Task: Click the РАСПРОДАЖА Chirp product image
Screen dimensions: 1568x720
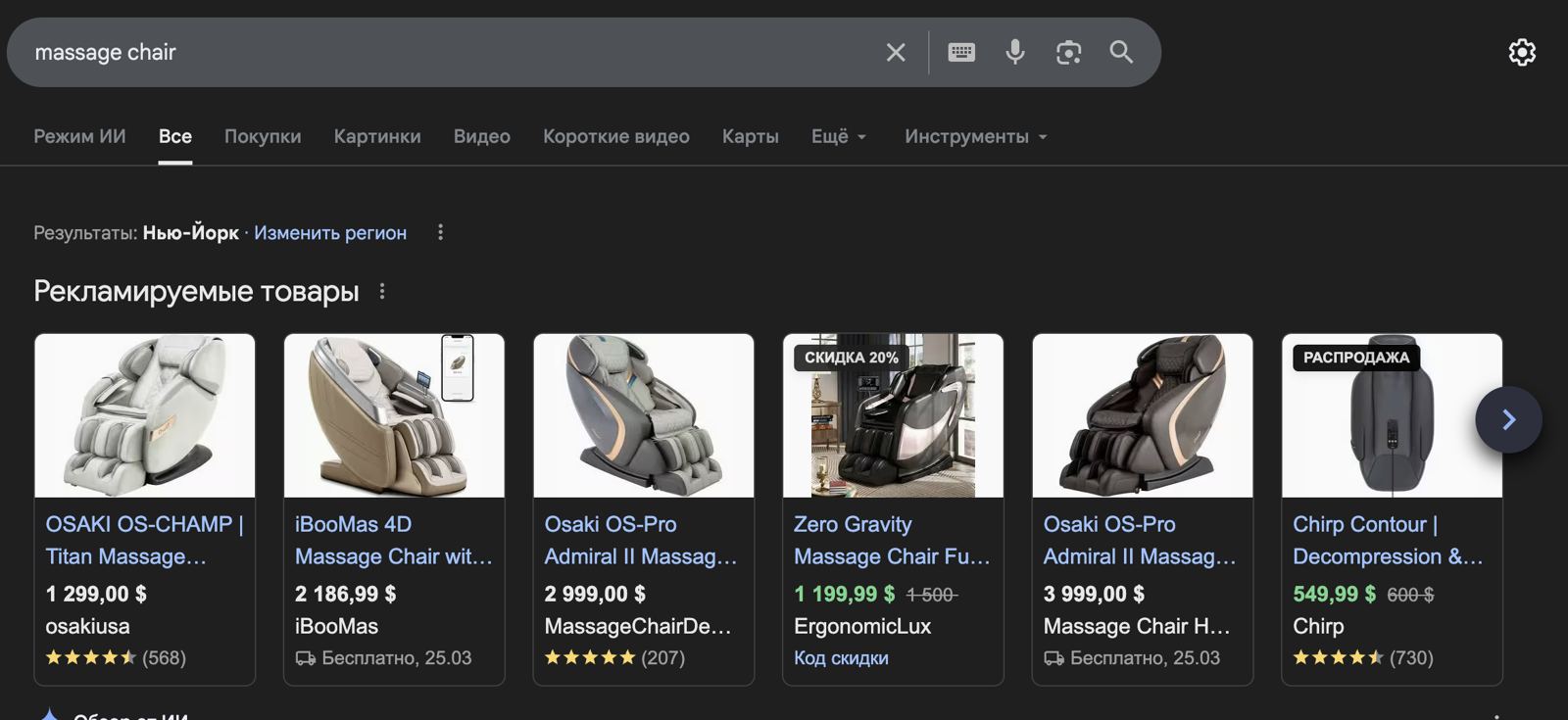Action: (1392, 415)
